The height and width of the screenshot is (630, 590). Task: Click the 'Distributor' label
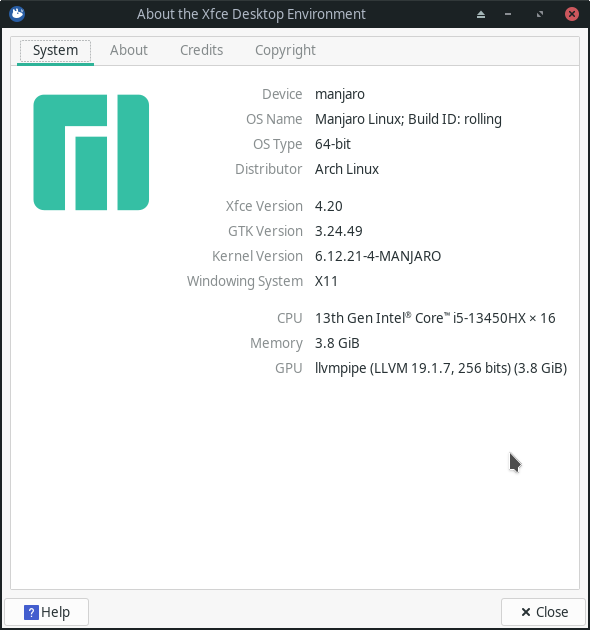tap(268, 169)
